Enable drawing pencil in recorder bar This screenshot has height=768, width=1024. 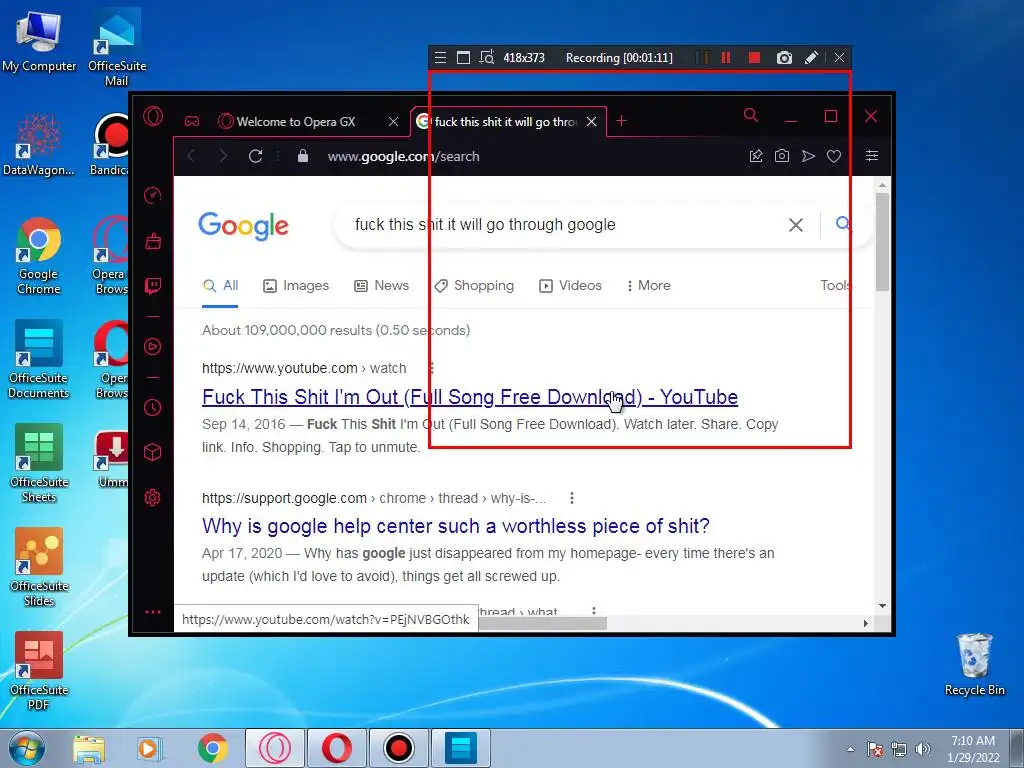point(811,57)
